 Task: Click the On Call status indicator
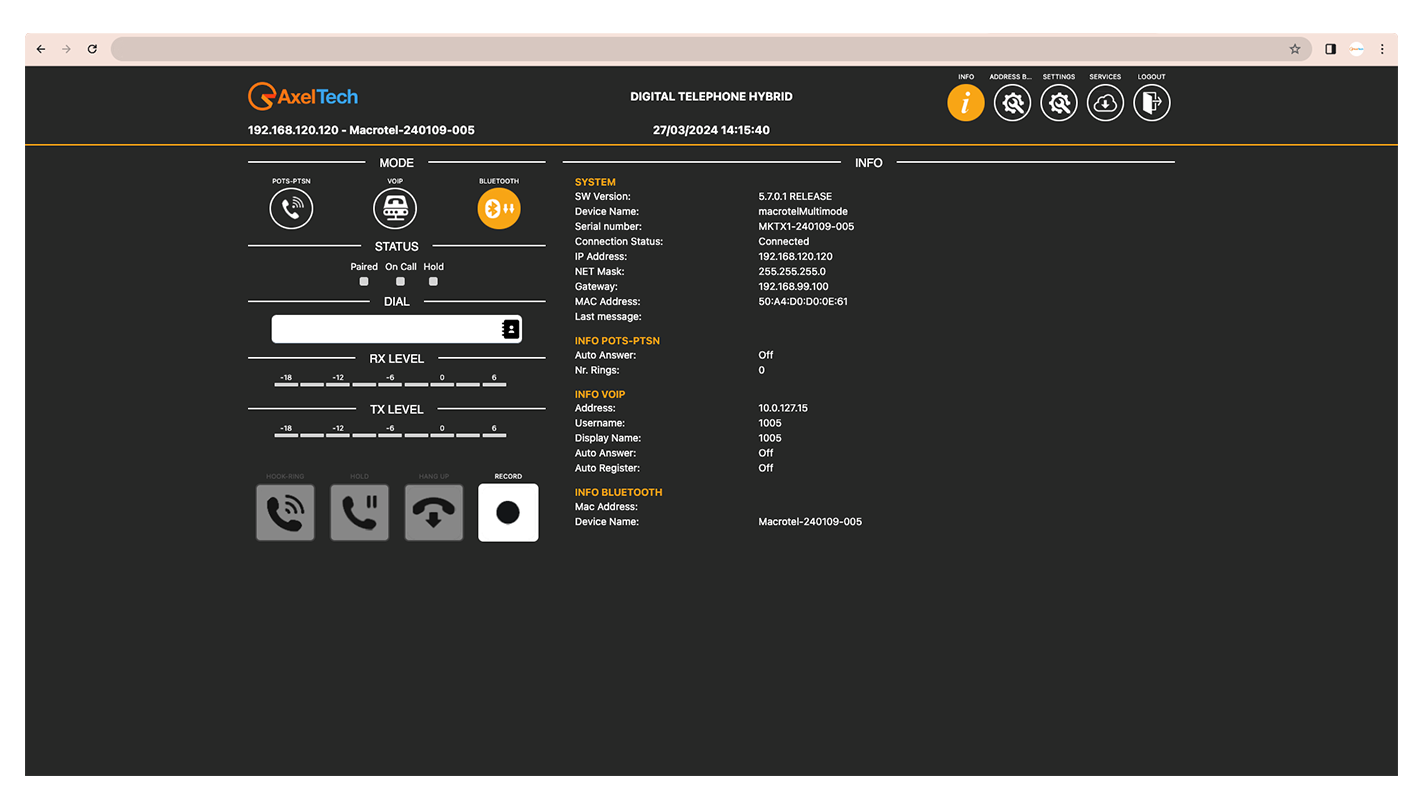[400, 282]
